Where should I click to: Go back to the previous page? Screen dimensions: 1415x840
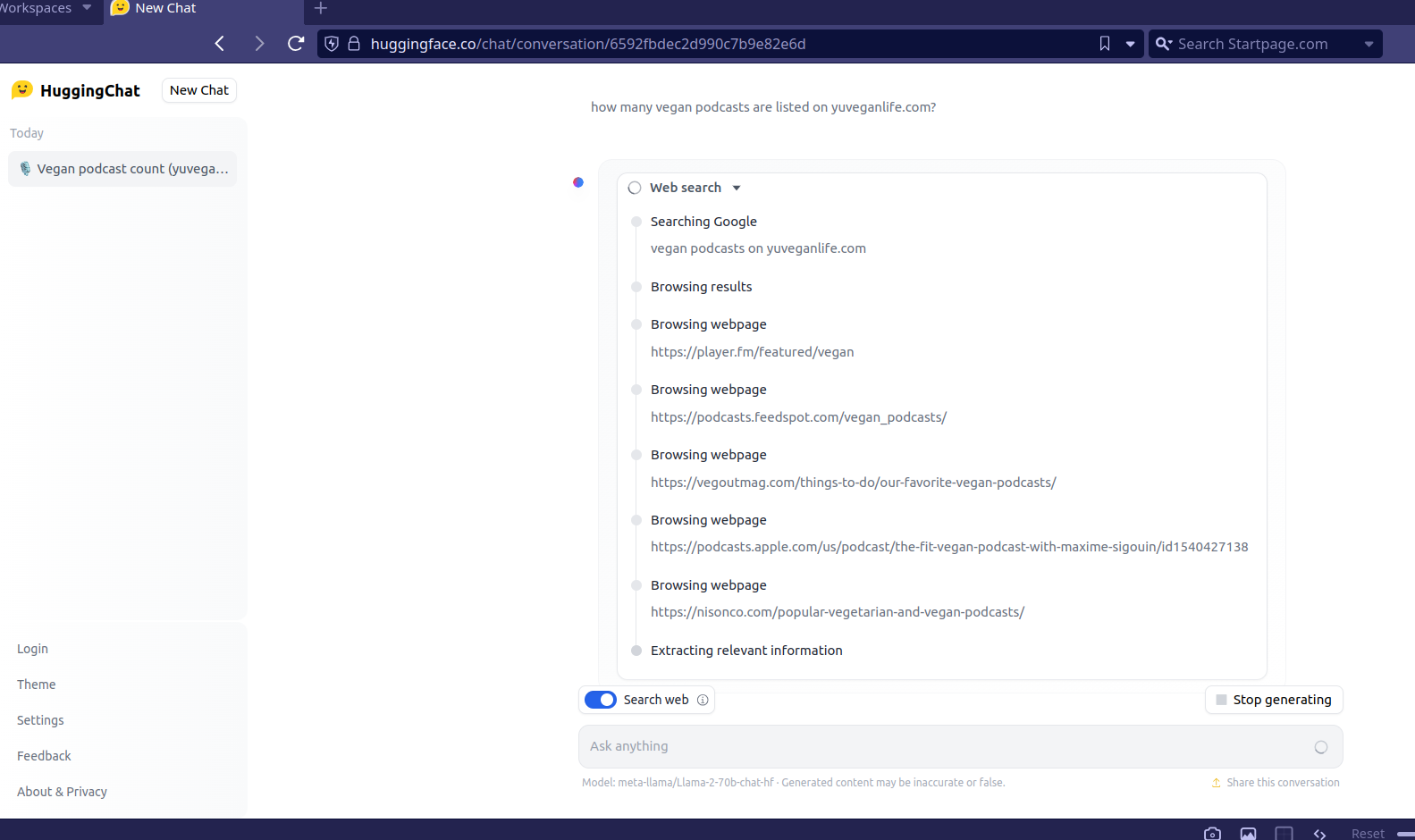point(219,44)
